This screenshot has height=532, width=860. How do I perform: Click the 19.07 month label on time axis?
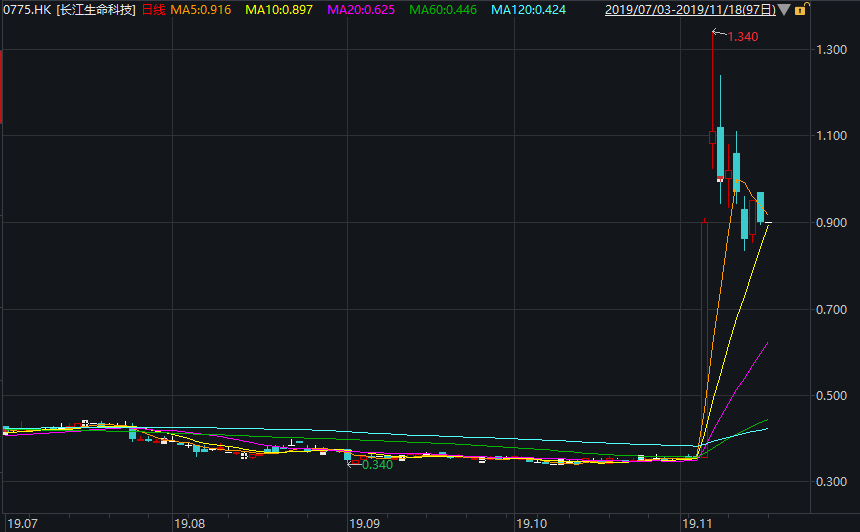coord(22,523)
